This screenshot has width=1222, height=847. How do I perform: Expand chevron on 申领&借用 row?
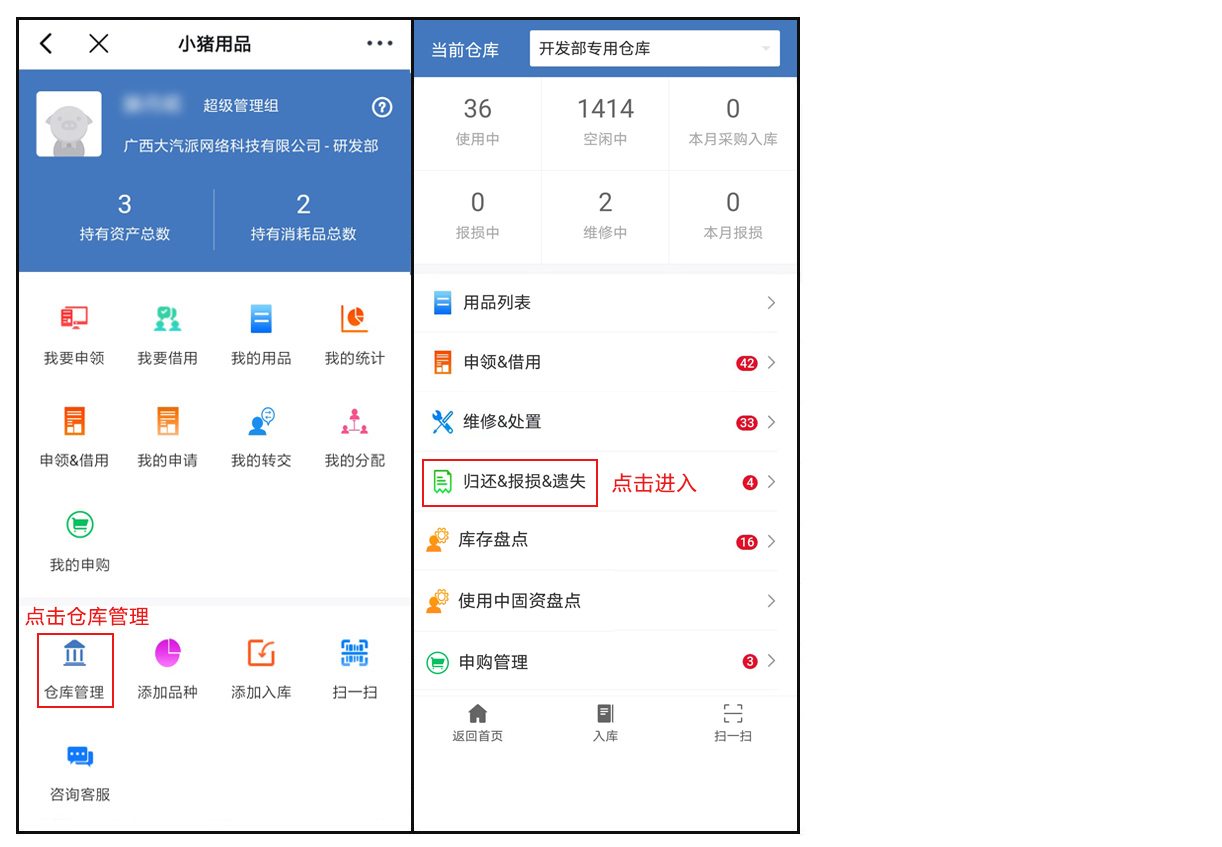pyautogui.click(x=771, y=363)
